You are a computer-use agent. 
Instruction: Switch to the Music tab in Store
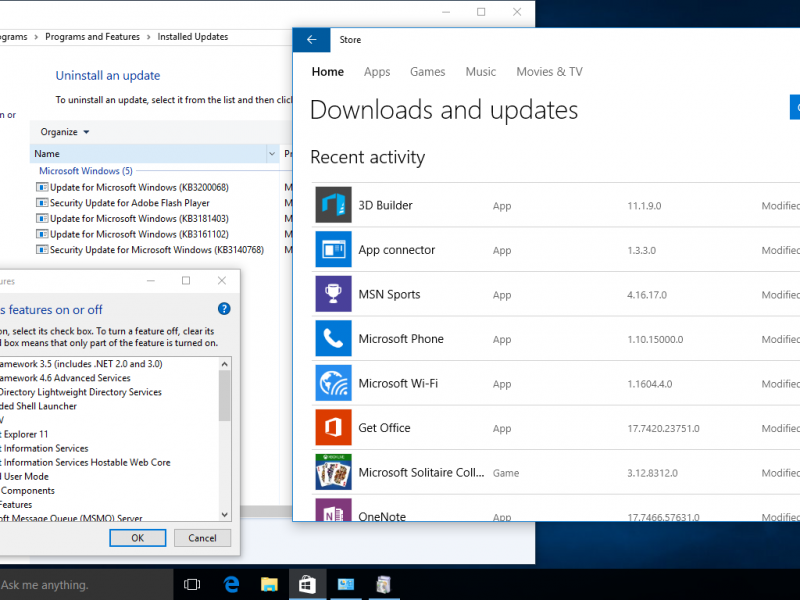(481, 72)
